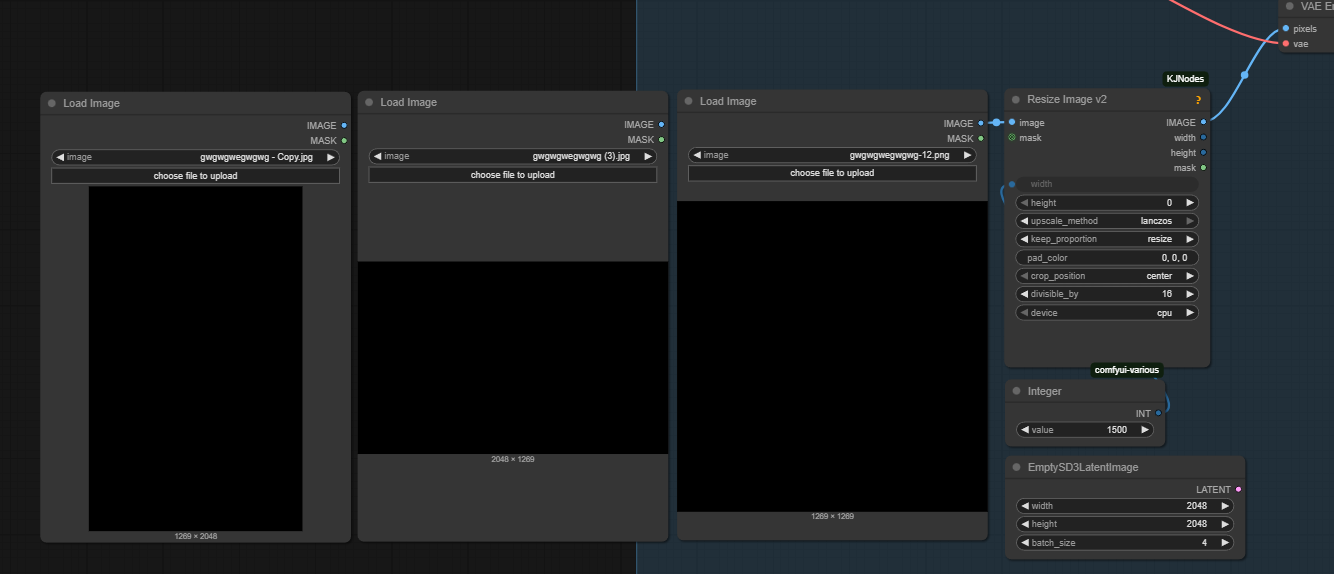Open the device cpu dropdown
1334x574 pixels.
coord(1107,313)
